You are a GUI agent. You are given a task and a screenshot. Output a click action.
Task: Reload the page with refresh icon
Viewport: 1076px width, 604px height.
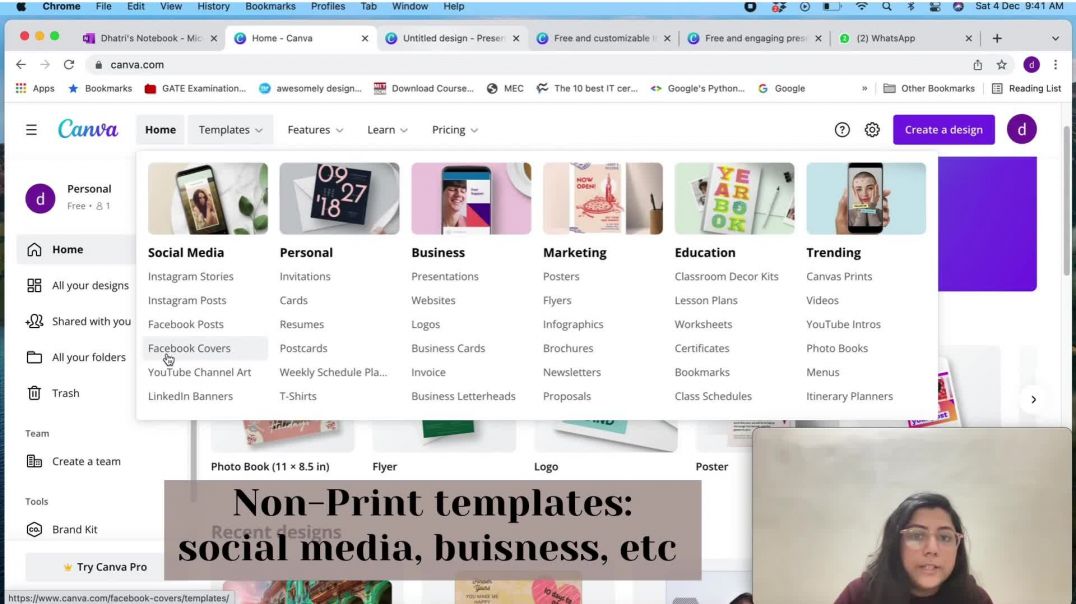coord(69,65)
